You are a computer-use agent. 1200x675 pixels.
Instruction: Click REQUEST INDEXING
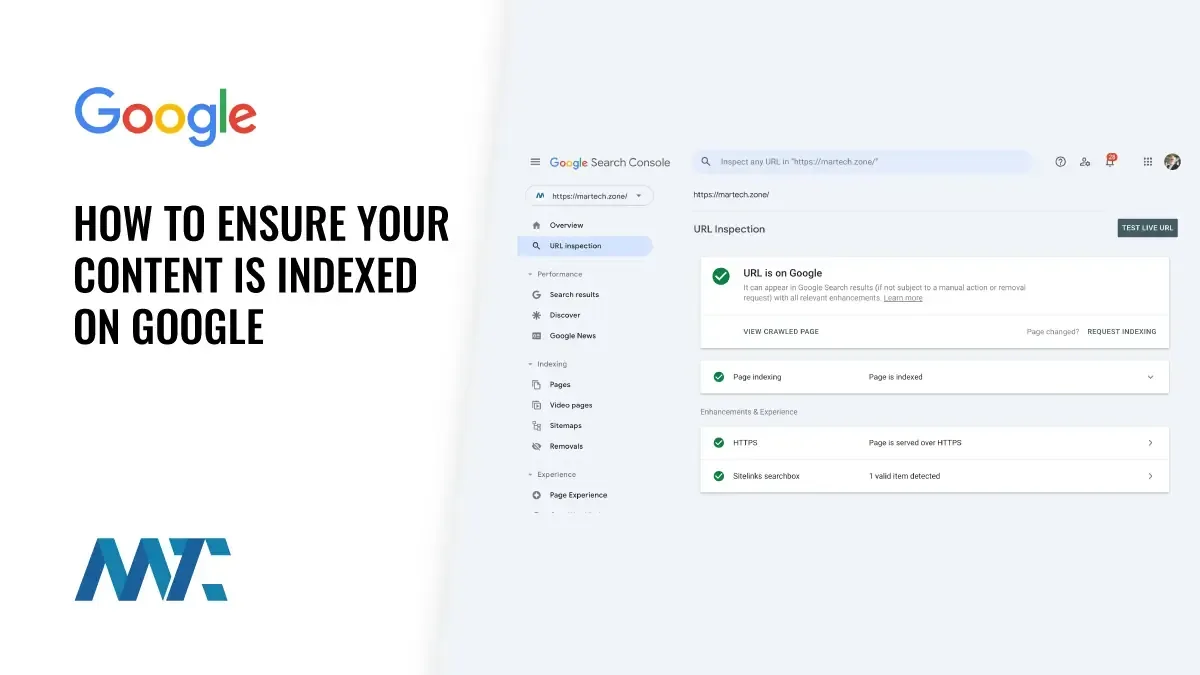click(1122, 331)
